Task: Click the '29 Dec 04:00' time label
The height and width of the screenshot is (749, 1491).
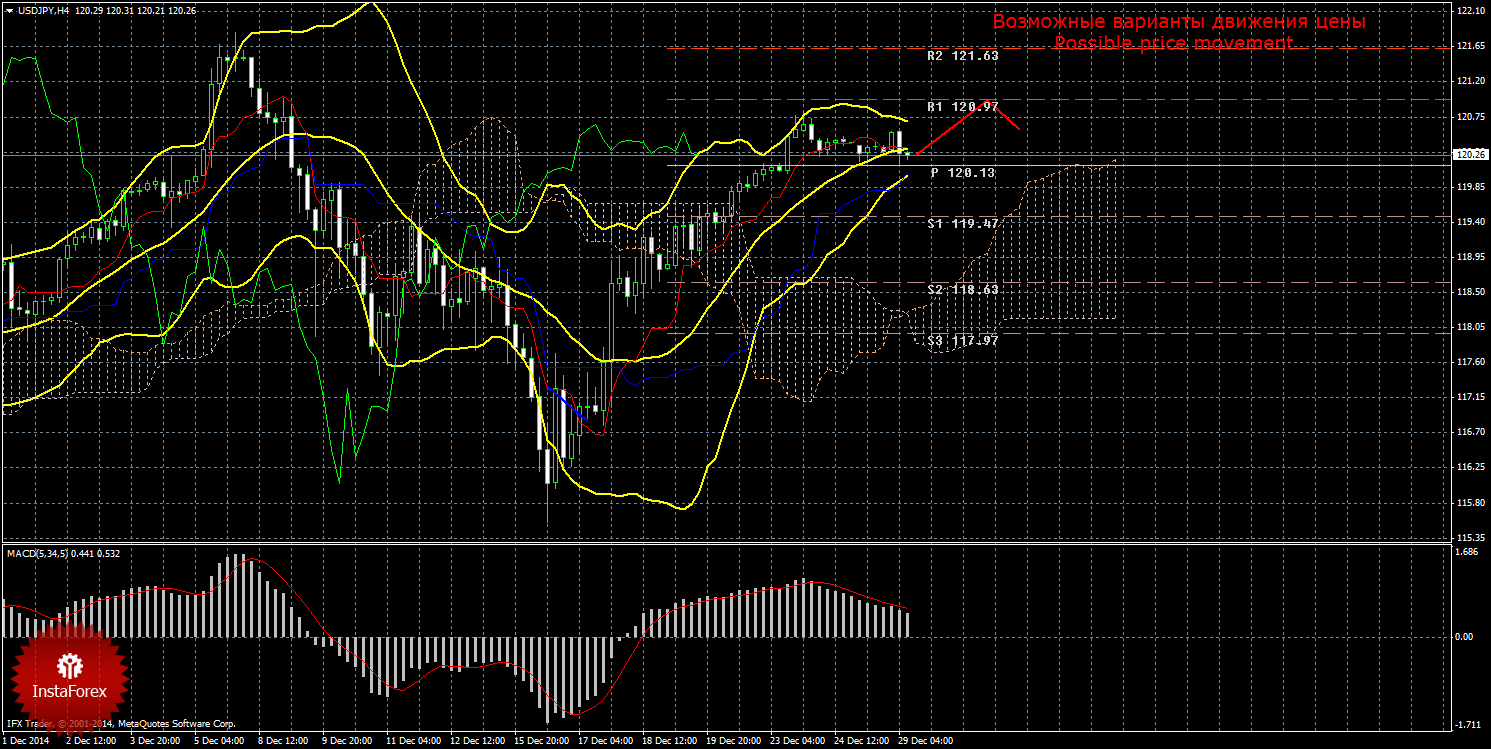Action: click(925, 741)
